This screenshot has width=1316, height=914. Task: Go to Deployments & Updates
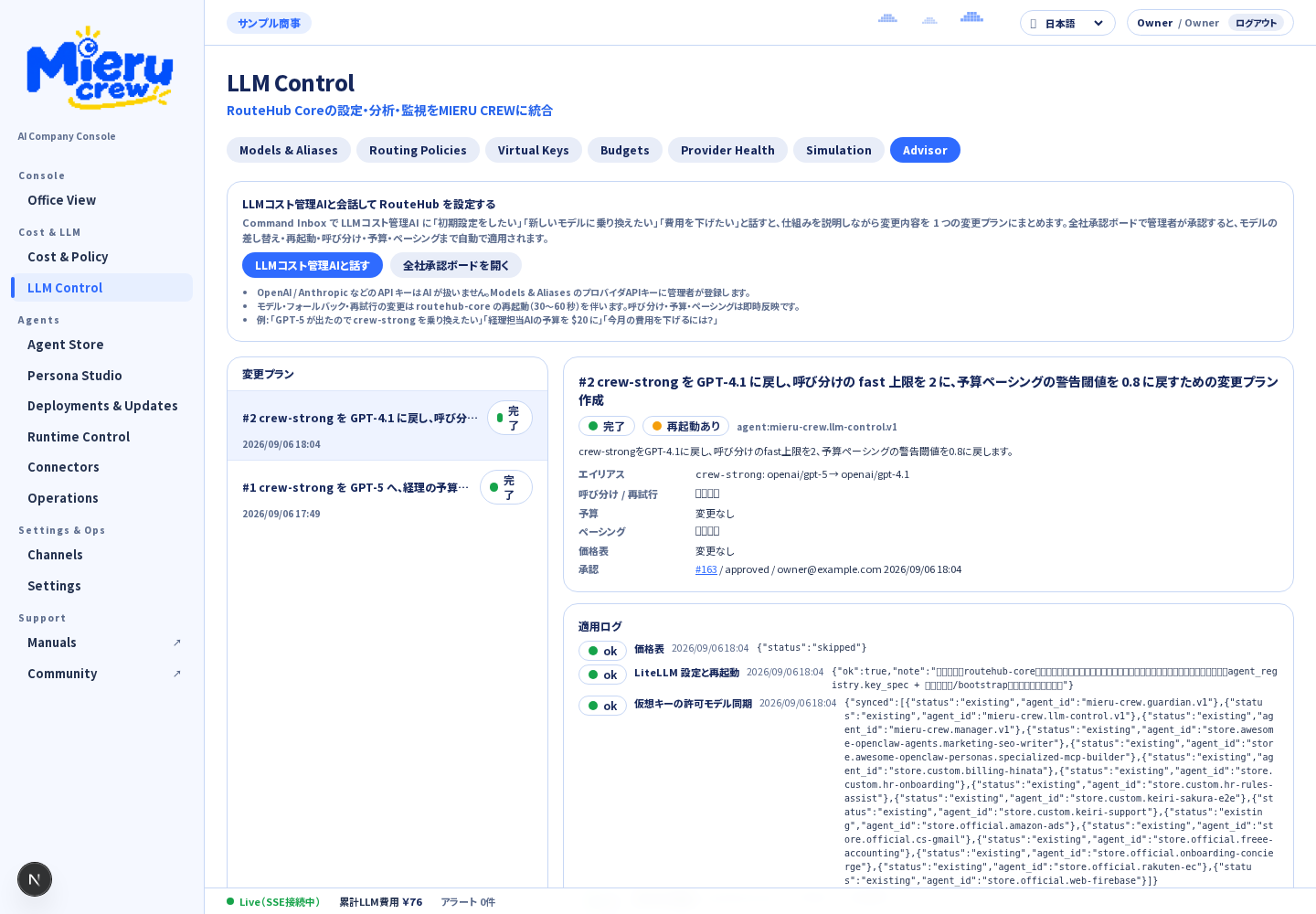tap(102, 406)
